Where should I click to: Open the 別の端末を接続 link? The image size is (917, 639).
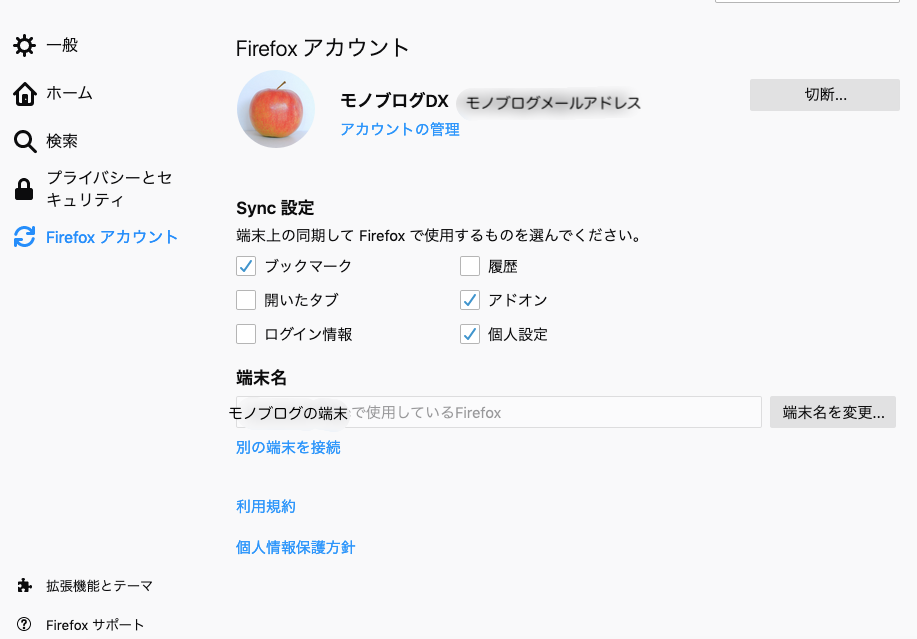(288, 447)
